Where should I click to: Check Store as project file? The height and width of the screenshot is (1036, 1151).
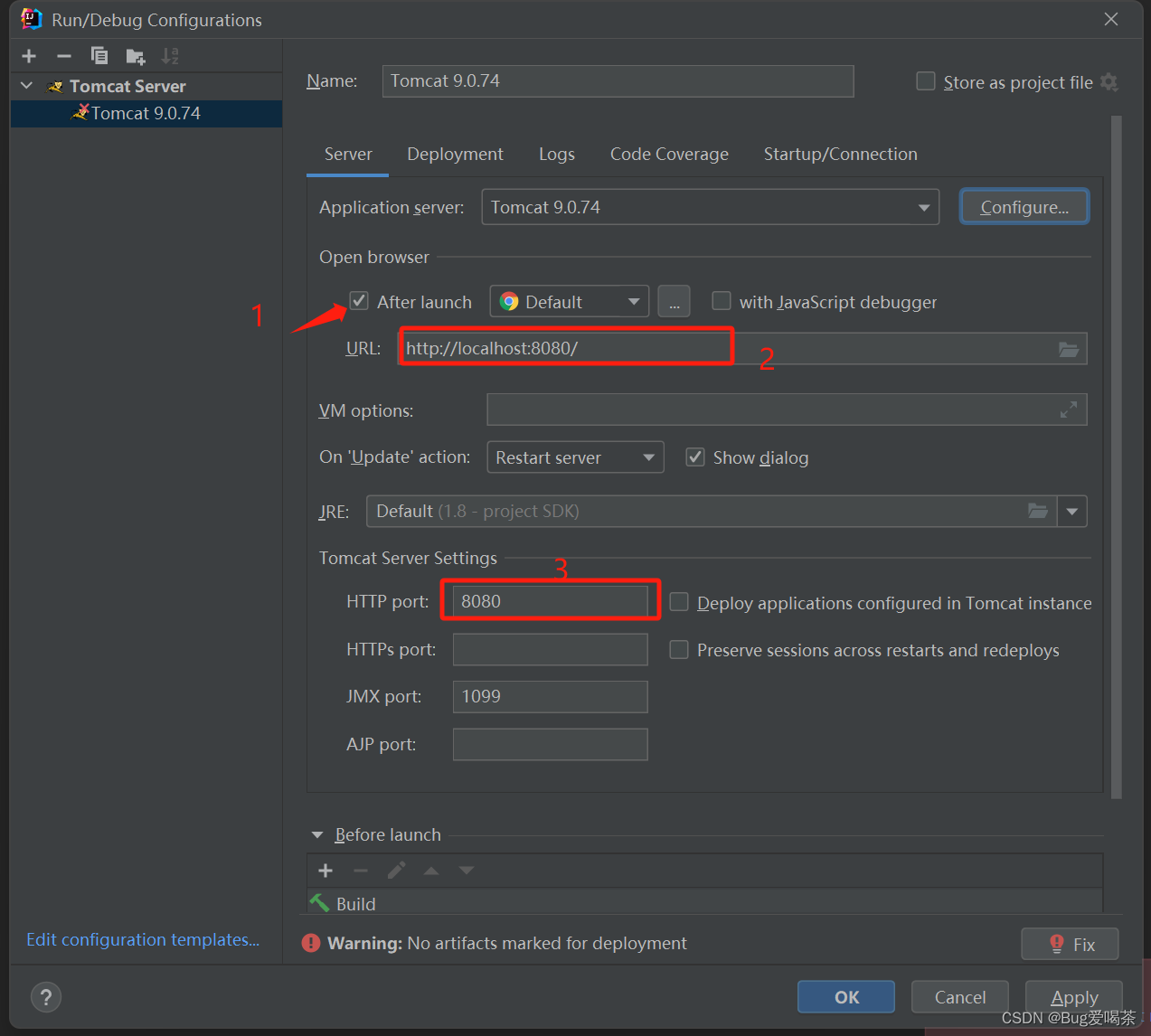click(x=926, y=81)
